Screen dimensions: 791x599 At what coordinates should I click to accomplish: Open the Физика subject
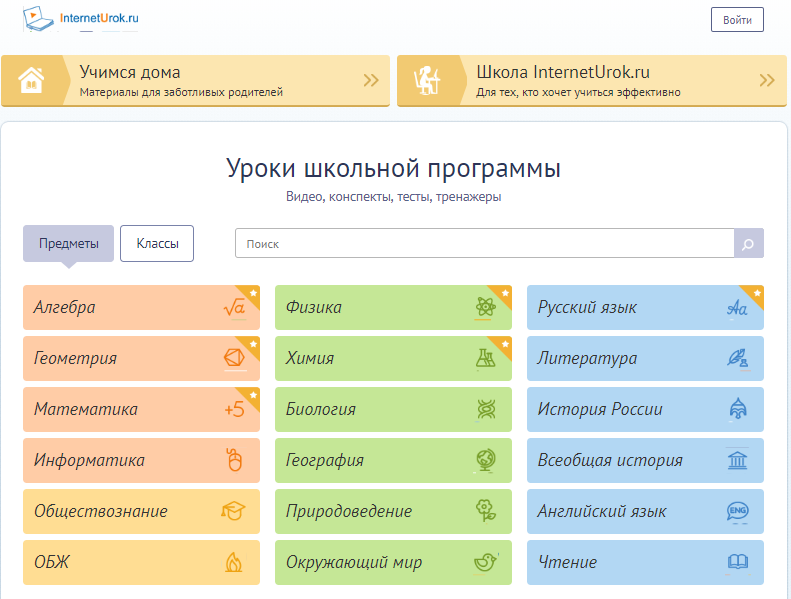coord(393,307)
